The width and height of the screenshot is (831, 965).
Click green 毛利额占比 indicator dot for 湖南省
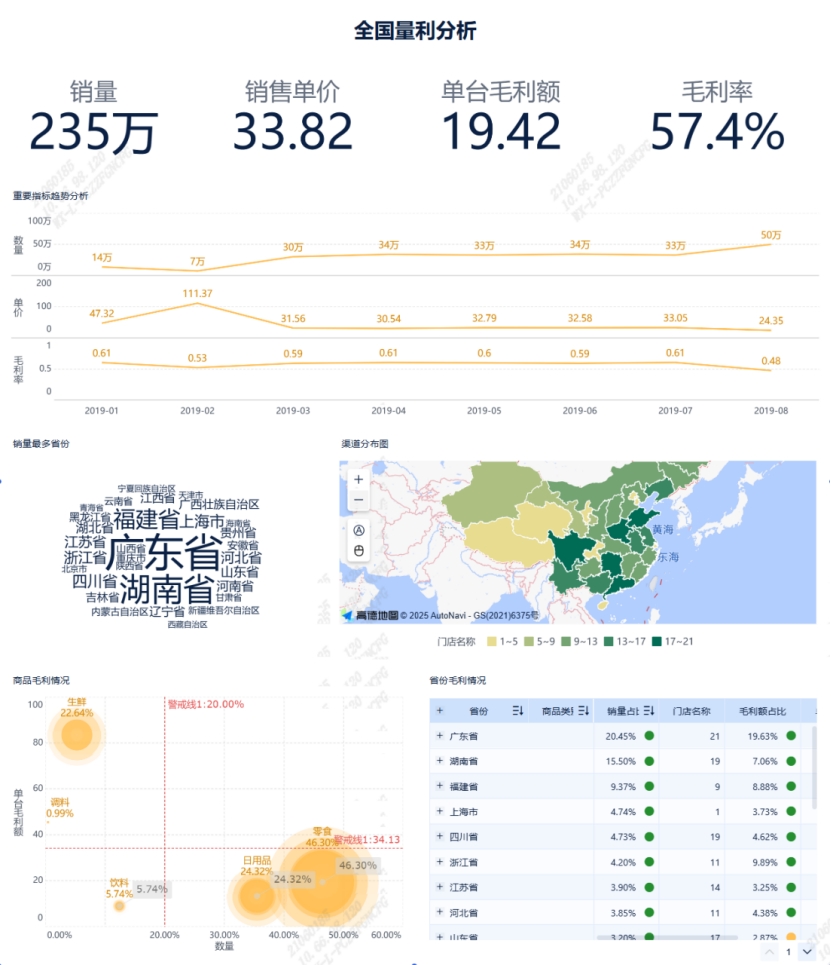pyautogui.click(x=791, y=761)
